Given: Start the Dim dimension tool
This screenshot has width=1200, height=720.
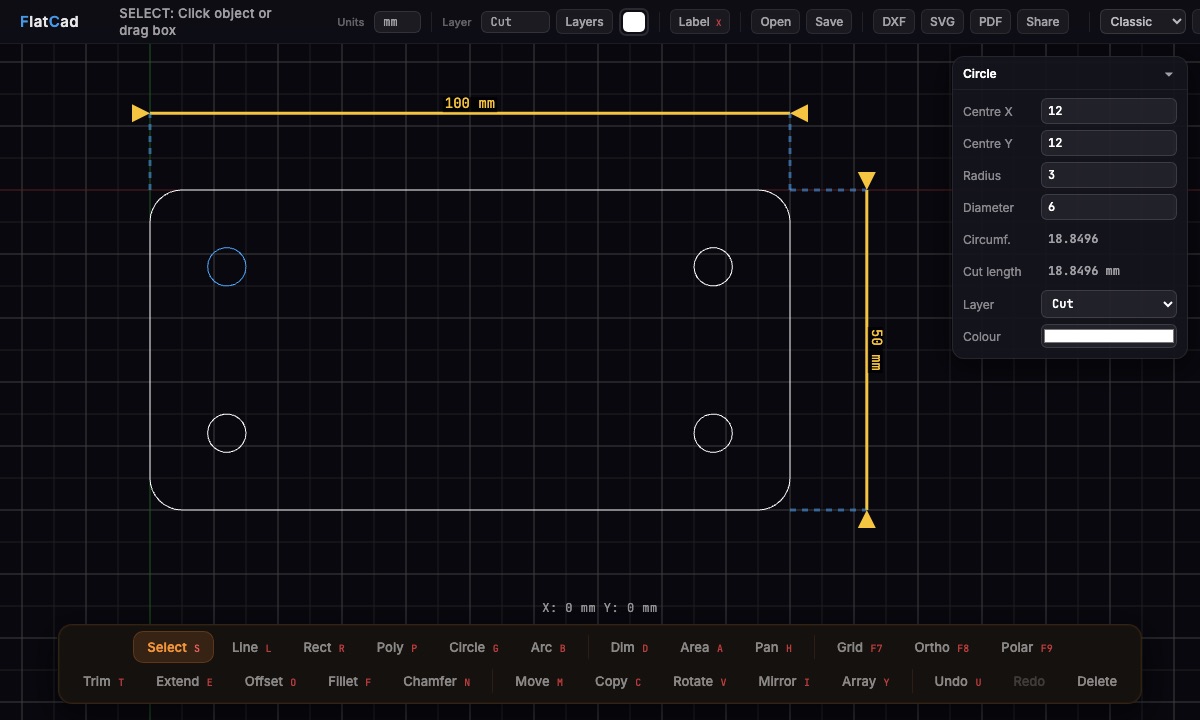Looking at the screenshot, I should click(x=629, y=647).
